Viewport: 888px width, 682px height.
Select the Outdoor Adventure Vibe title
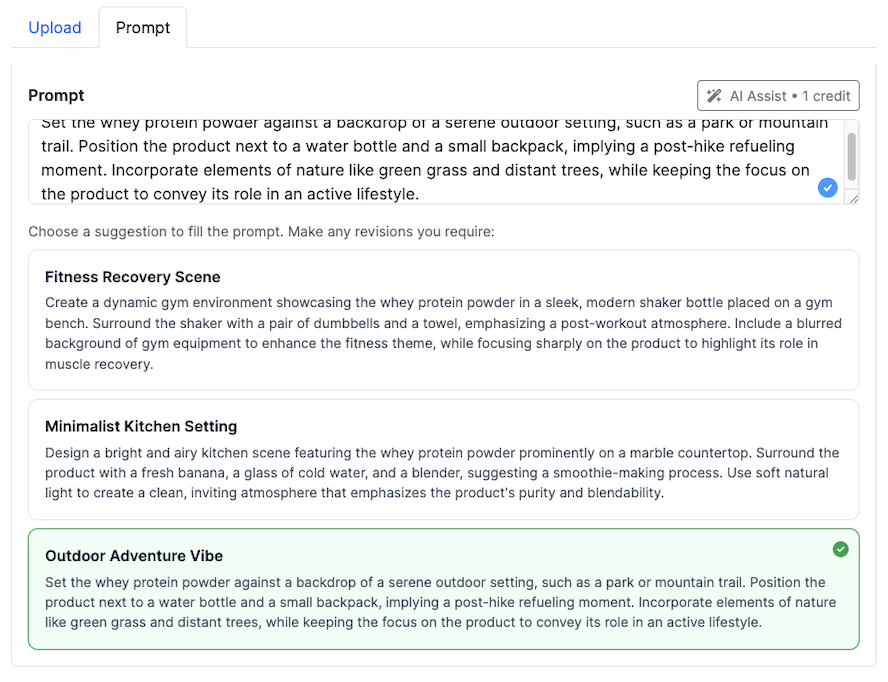(x=134, y=556)
